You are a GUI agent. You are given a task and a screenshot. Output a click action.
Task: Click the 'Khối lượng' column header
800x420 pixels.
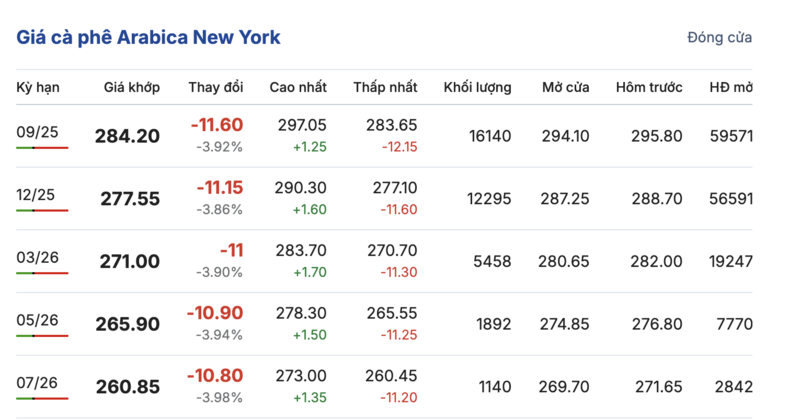(x=477, y=87)
